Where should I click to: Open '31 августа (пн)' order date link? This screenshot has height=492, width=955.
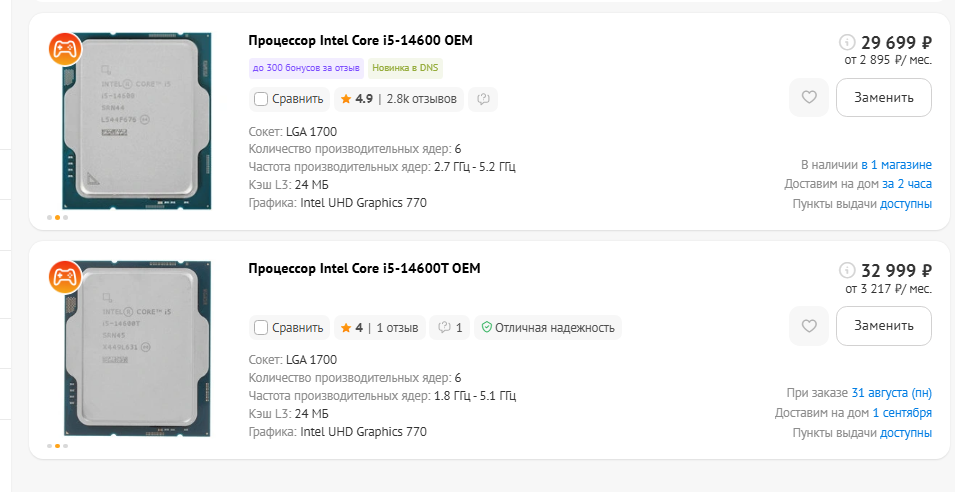coord(892,393)
